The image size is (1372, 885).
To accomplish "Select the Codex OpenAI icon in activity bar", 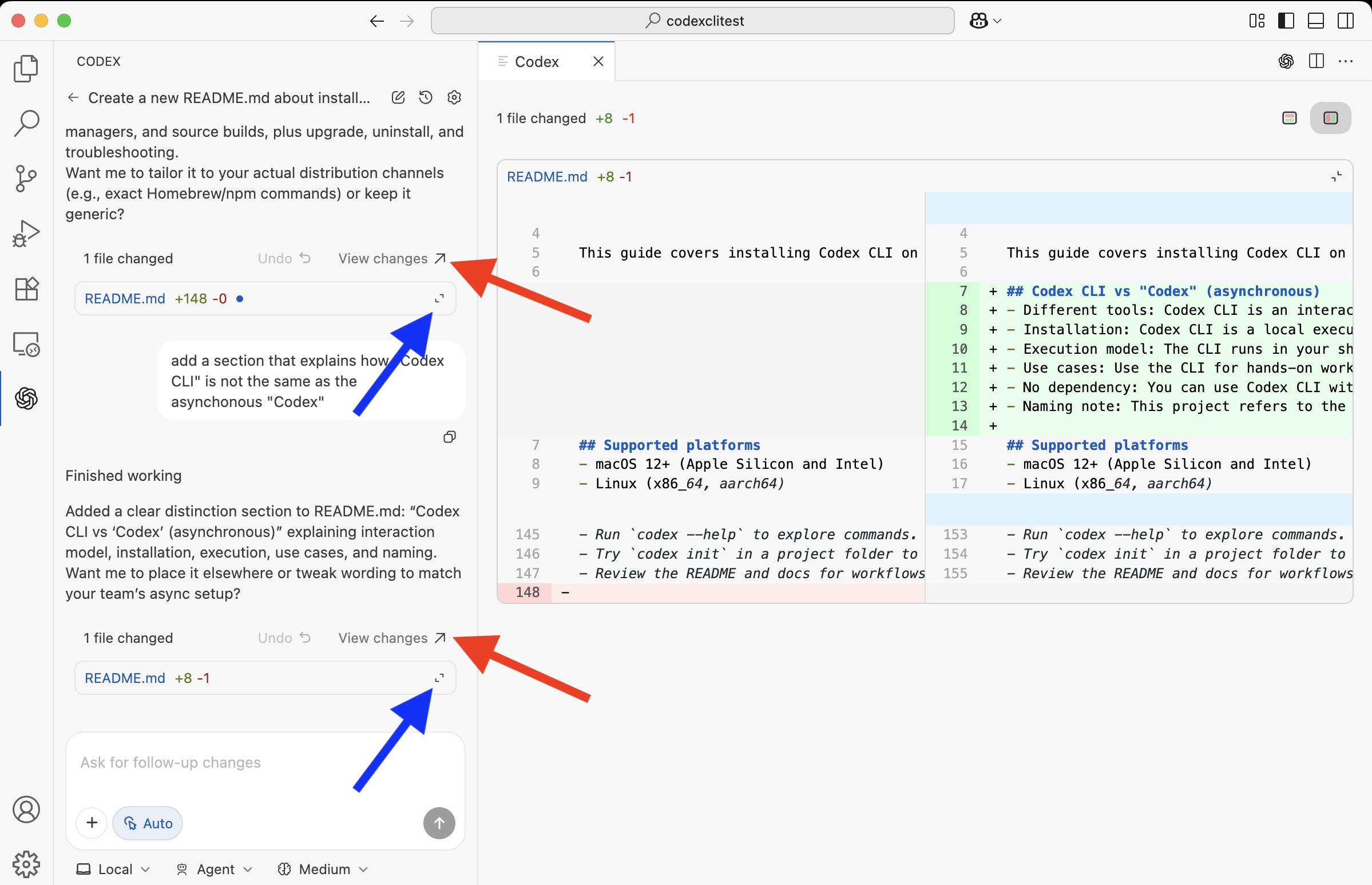I will click(26, 398).
